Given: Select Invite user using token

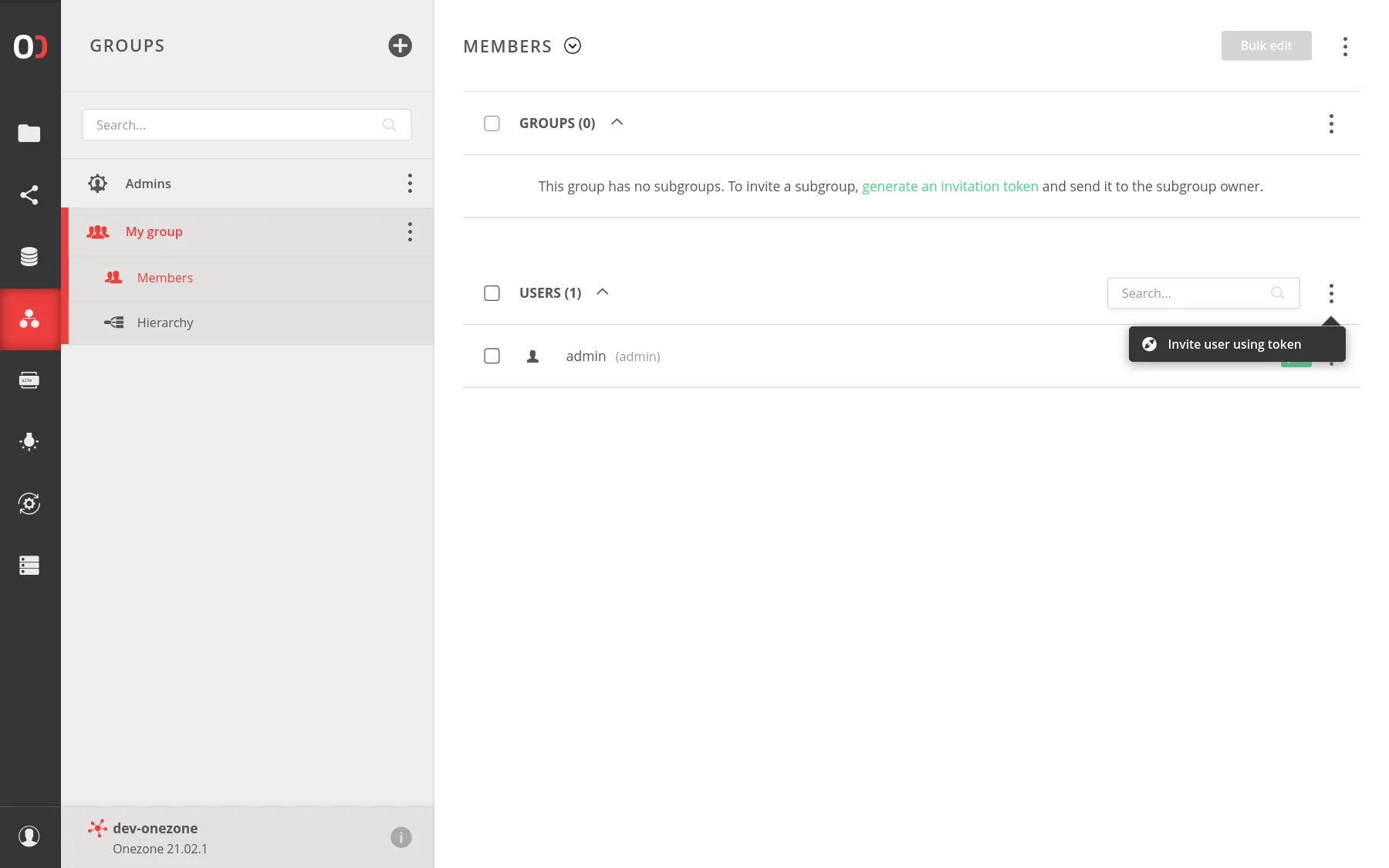Looking at the screenshot, I should (1235, 344).
